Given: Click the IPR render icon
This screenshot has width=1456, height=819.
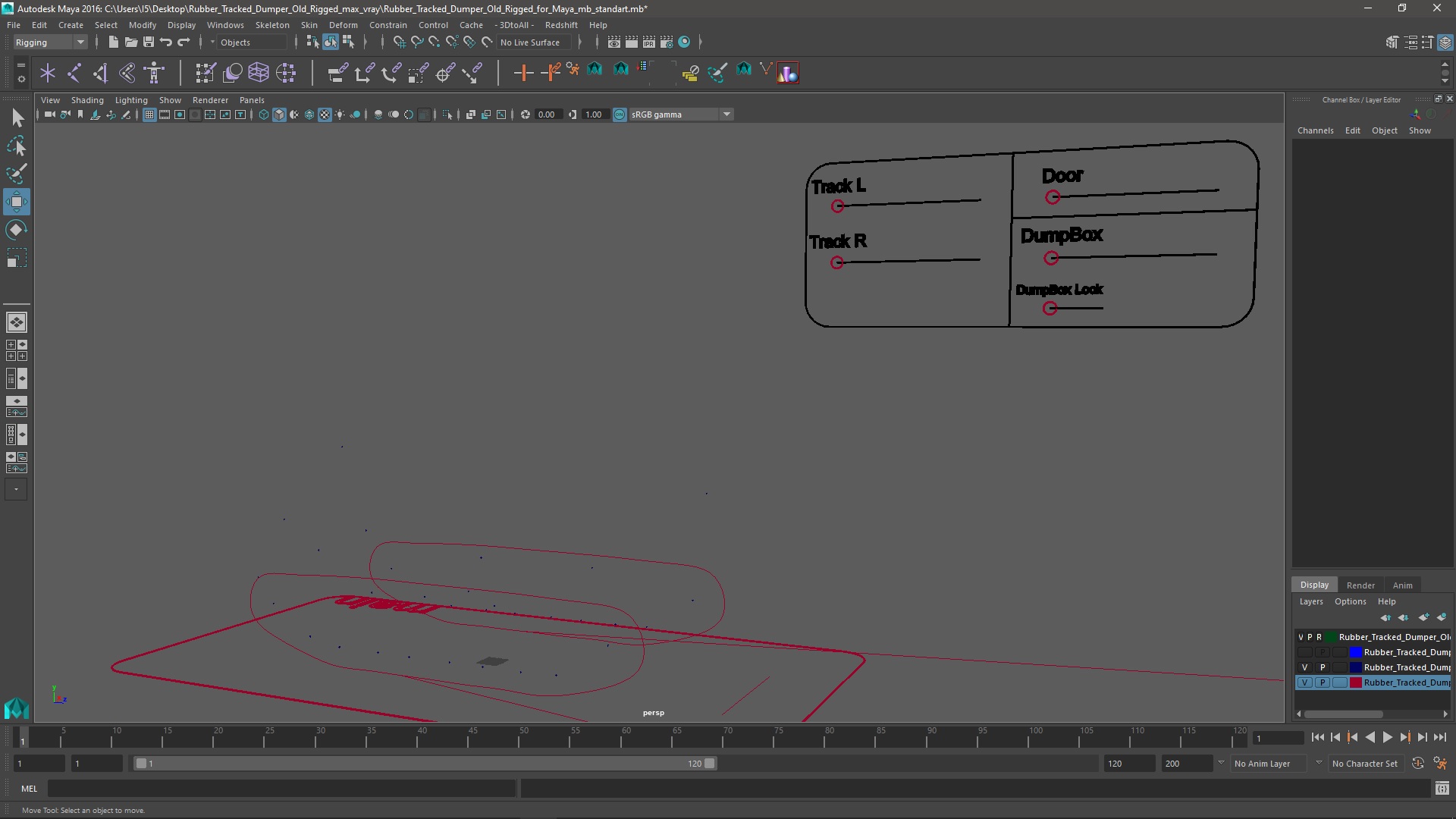Looking at the screenshot, I should 649,42.
